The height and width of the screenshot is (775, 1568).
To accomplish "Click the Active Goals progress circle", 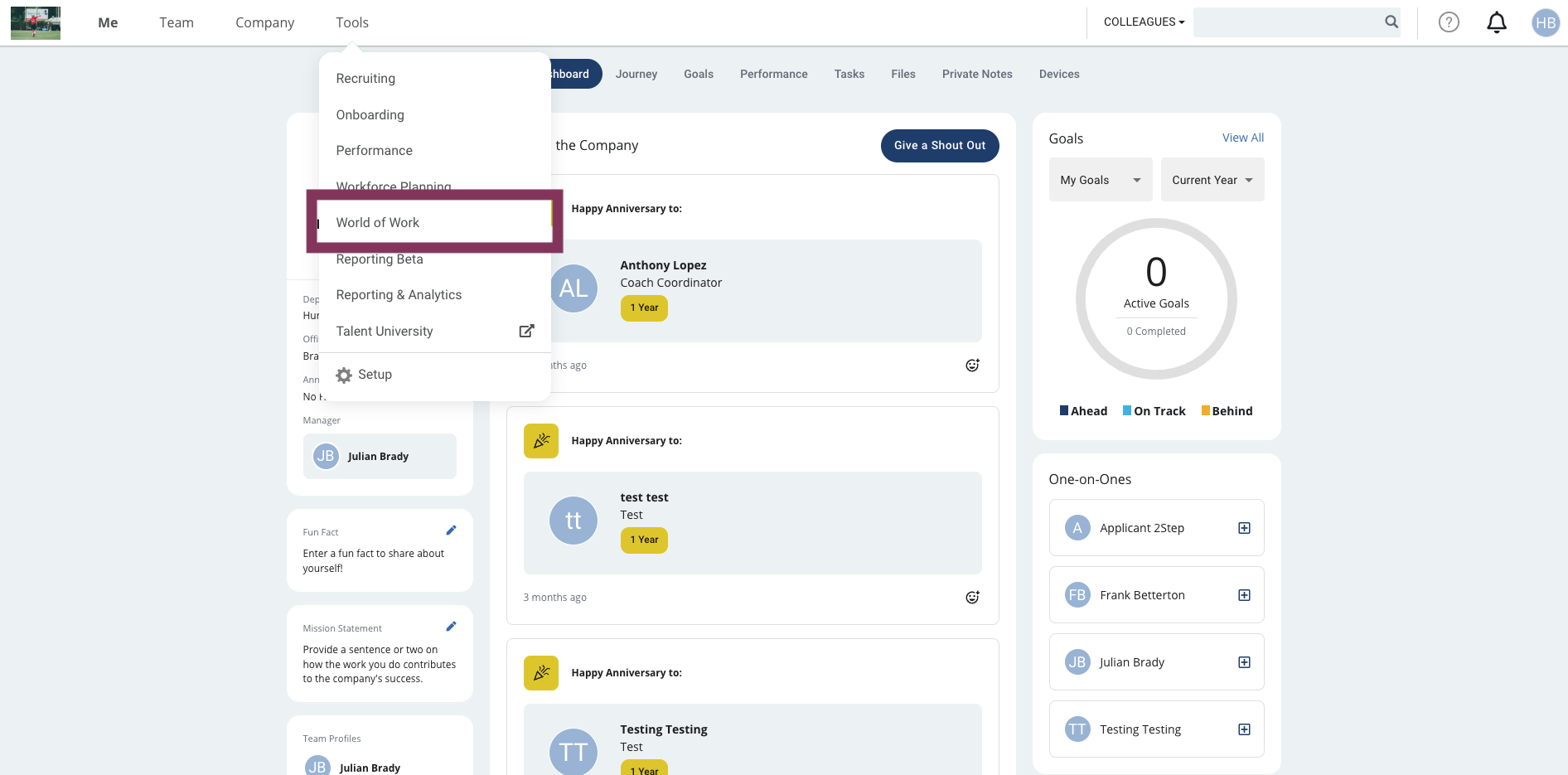I will (x=1156, y=299).
